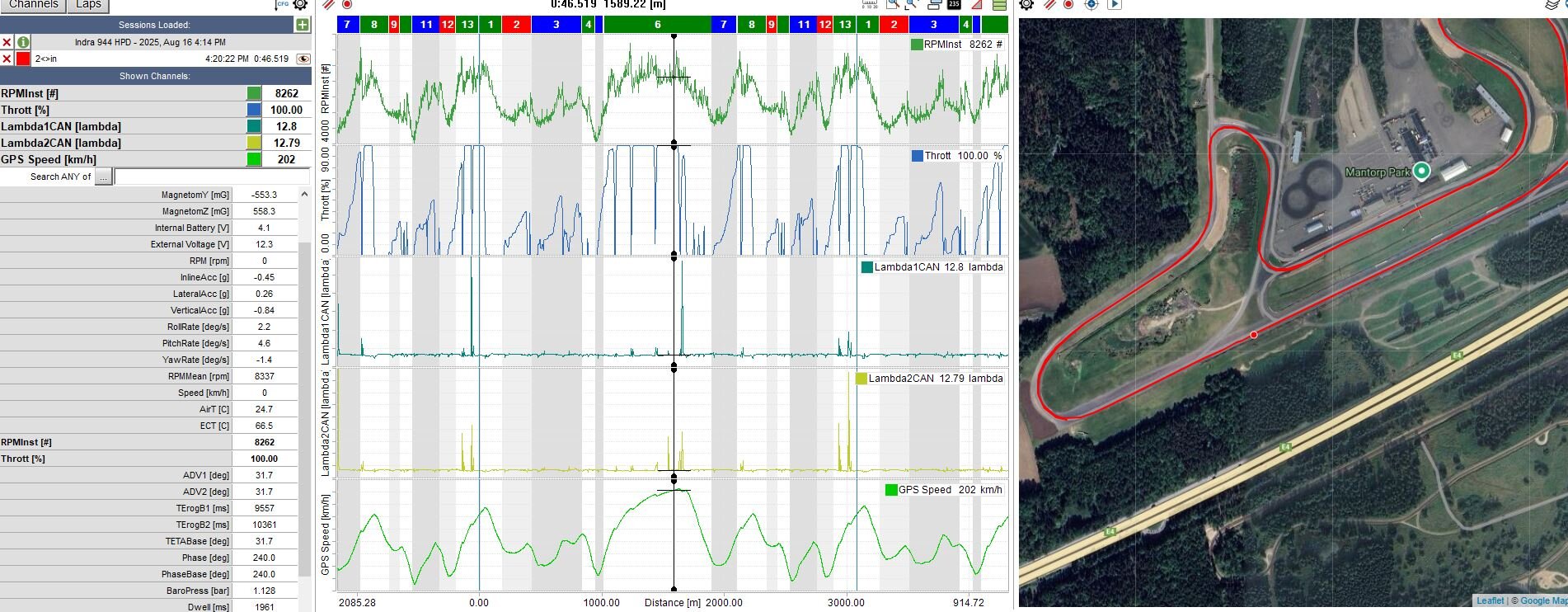1568x612 pixels.
Task: Open the Search ANY of options button
Action: click(103, 177)
